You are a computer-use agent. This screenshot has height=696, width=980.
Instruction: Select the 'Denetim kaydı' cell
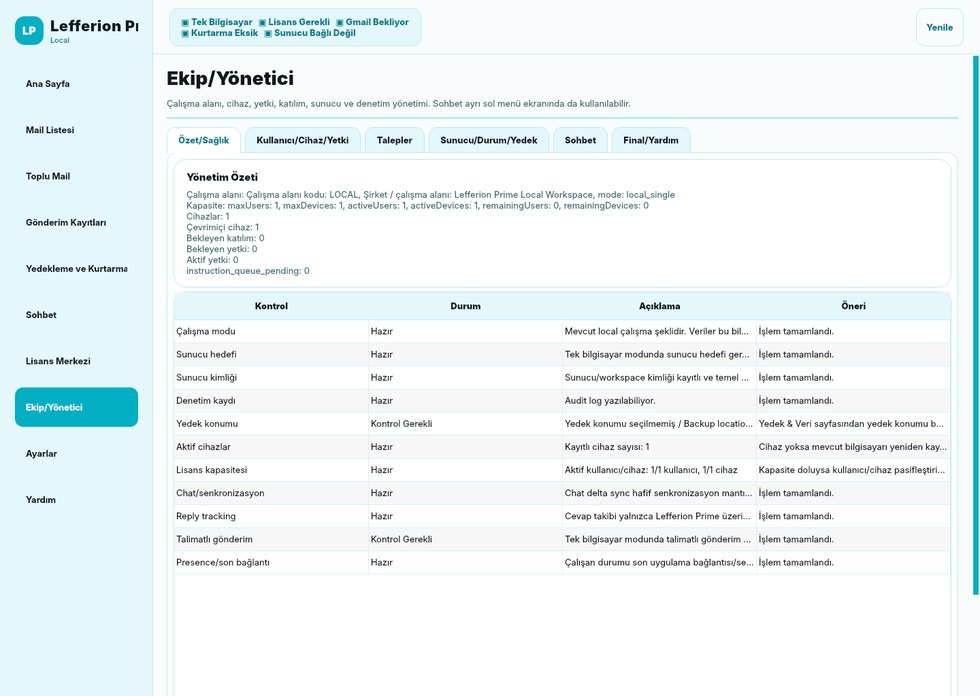[x=271, y=400]
